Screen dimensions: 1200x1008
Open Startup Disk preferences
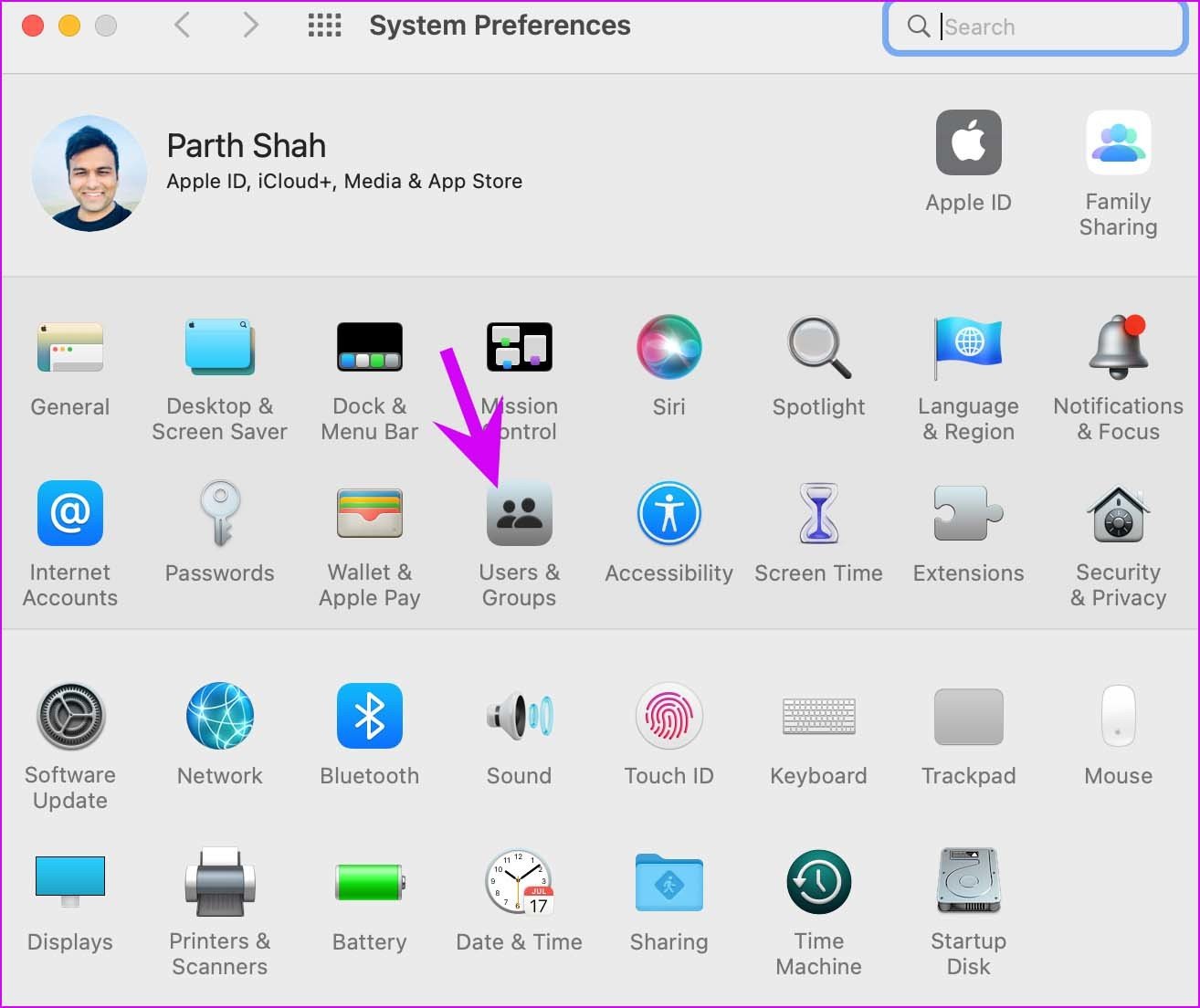click(968, 882)
